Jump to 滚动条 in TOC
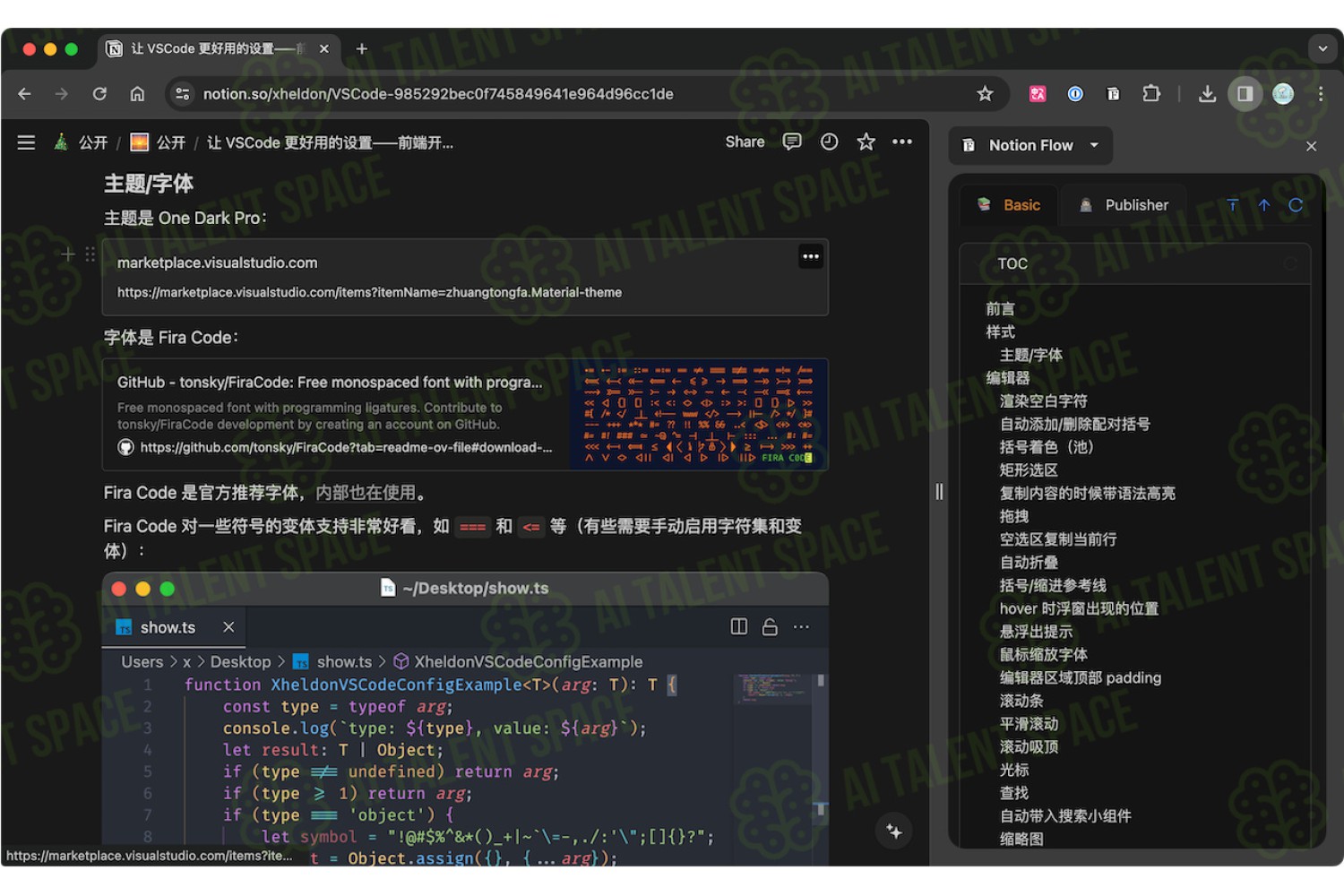Screen dimensions: 1344x896 [1021, 701]
